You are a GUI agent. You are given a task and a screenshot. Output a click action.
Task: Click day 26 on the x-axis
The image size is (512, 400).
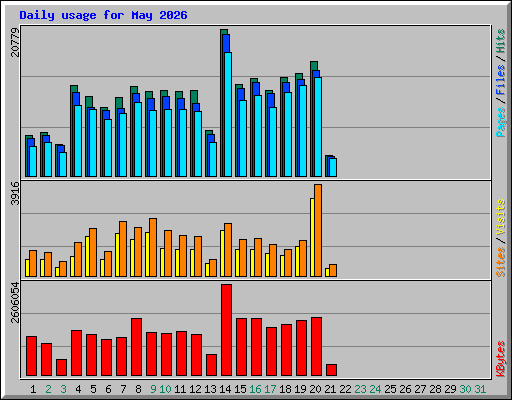click(x=405, y=389)
